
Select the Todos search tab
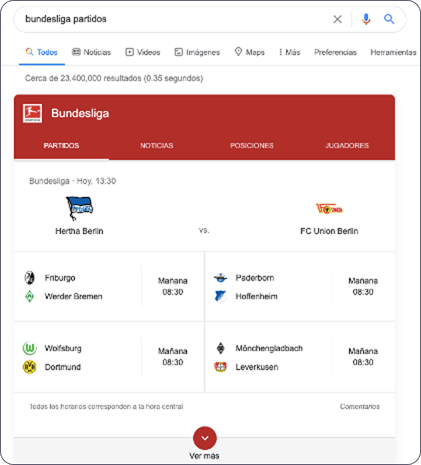(x=42, y=52)
